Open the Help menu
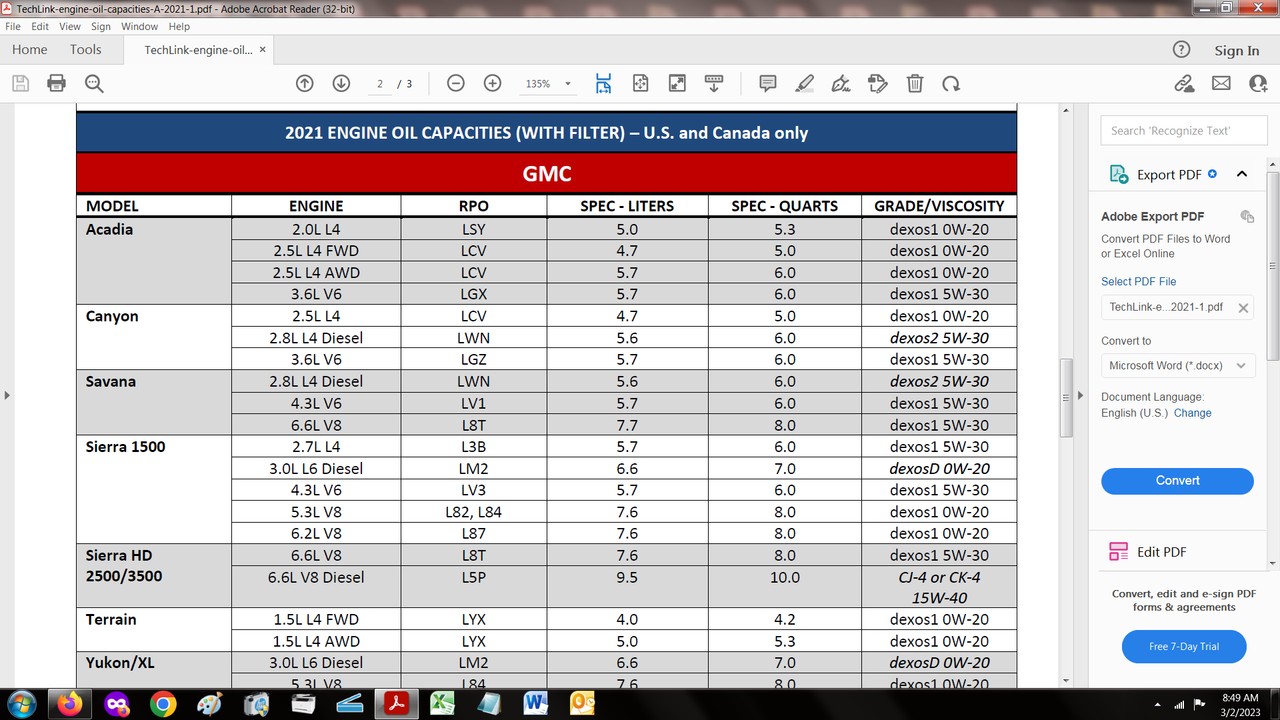 pyautogui.click(x=179, y=27)
